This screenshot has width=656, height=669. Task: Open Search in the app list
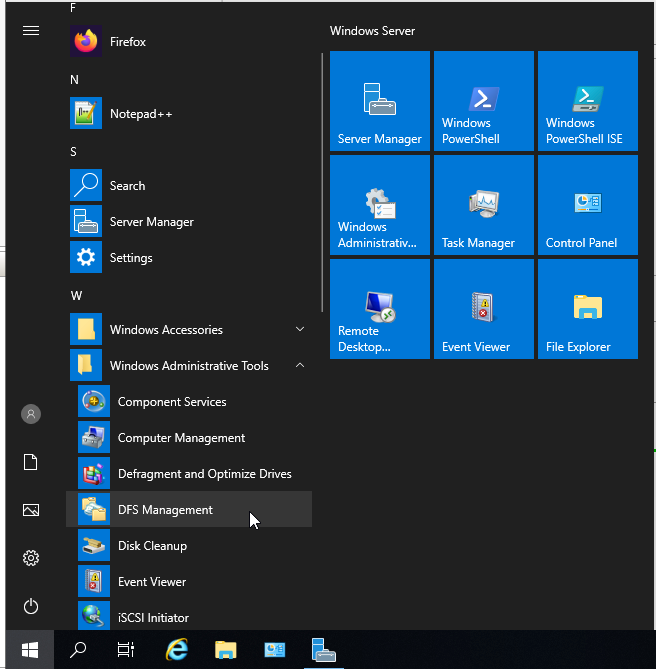coord(189,185)
